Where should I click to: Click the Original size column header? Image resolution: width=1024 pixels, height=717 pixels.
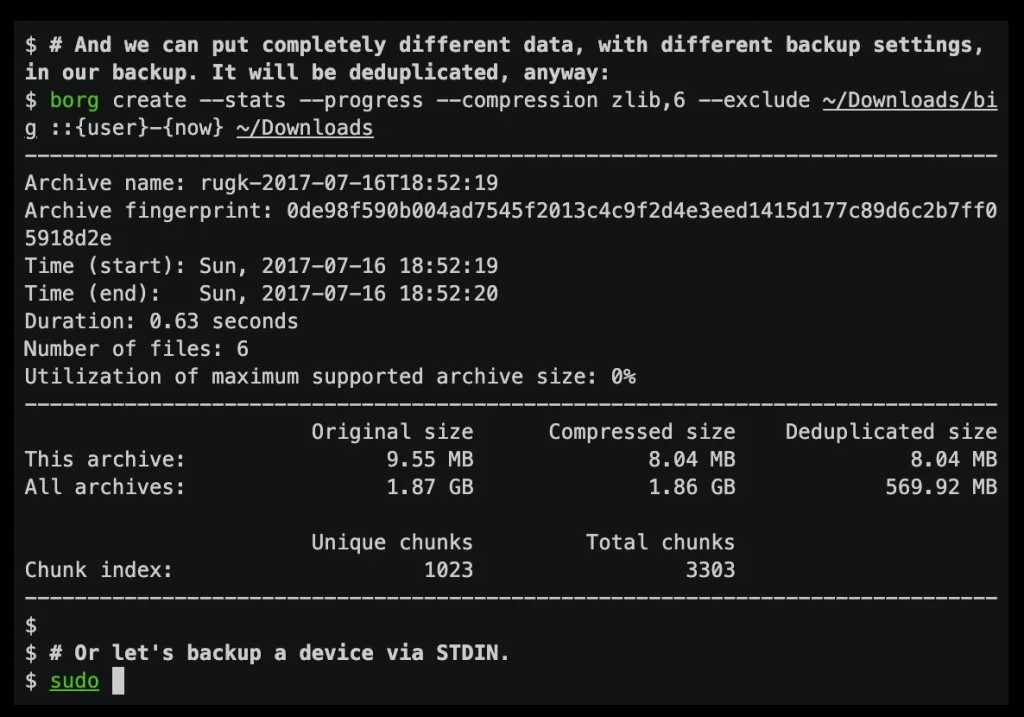pyautogui.click(x=392, y=432)
